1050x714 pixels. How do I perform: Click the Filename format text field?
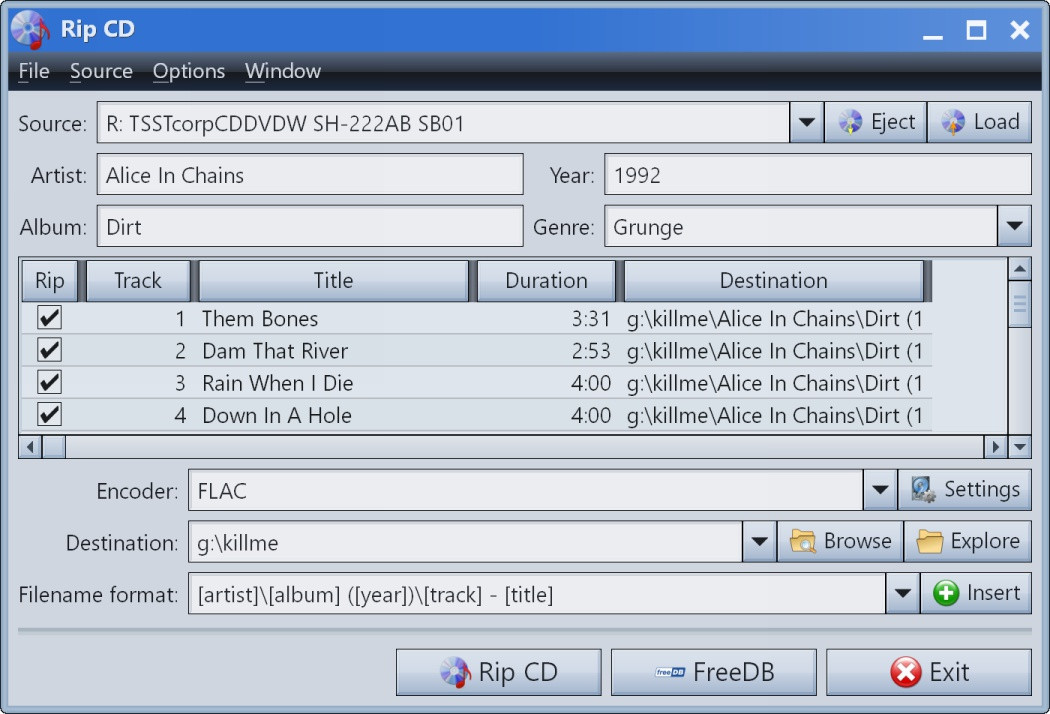click(537, 593)
